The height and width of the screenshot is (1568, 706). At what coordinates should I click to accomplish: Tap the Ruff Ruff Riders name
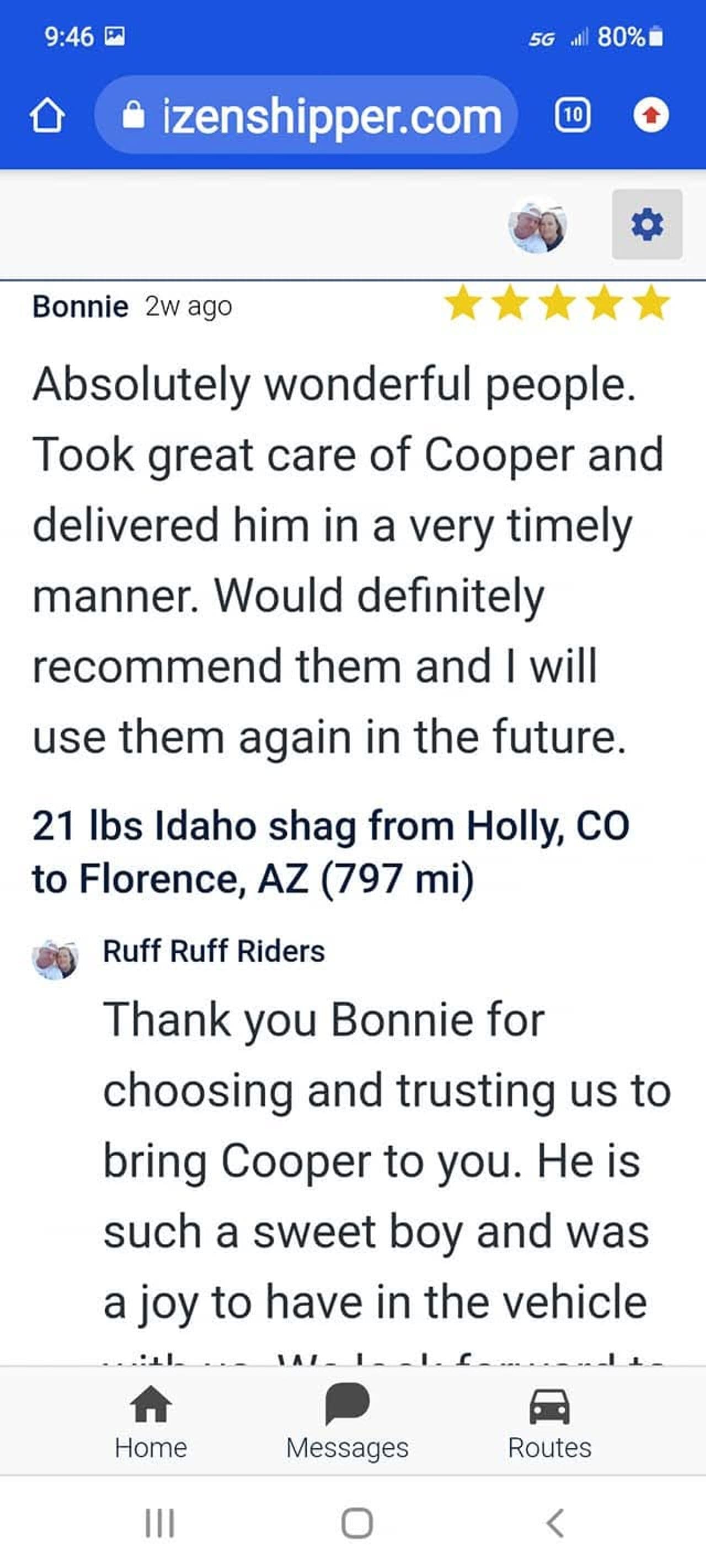coord(214,951)
